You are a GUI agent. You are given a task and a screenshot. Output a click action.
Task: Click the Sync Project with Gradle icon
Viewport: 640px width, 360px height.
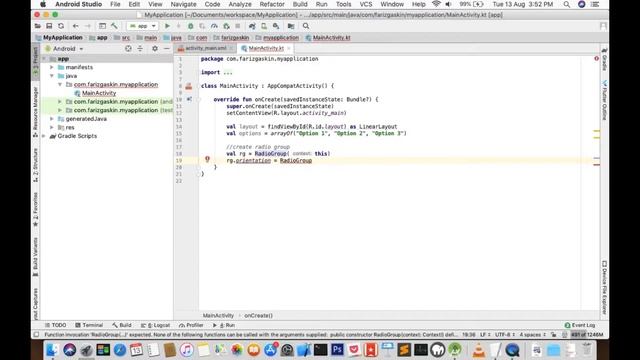point(252,26)
